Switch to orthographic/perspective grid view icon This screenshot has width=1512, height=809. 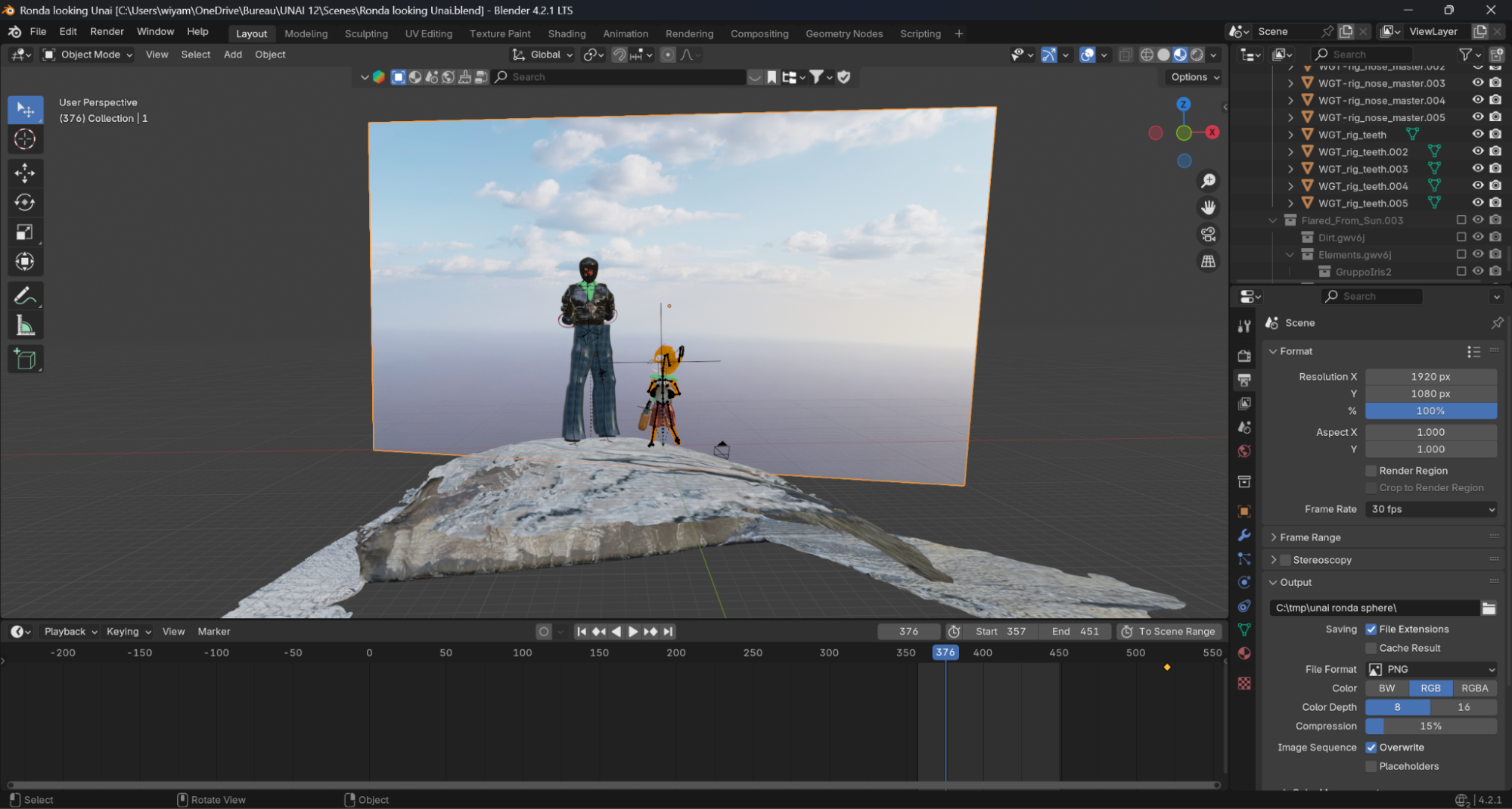[1208, 261]
